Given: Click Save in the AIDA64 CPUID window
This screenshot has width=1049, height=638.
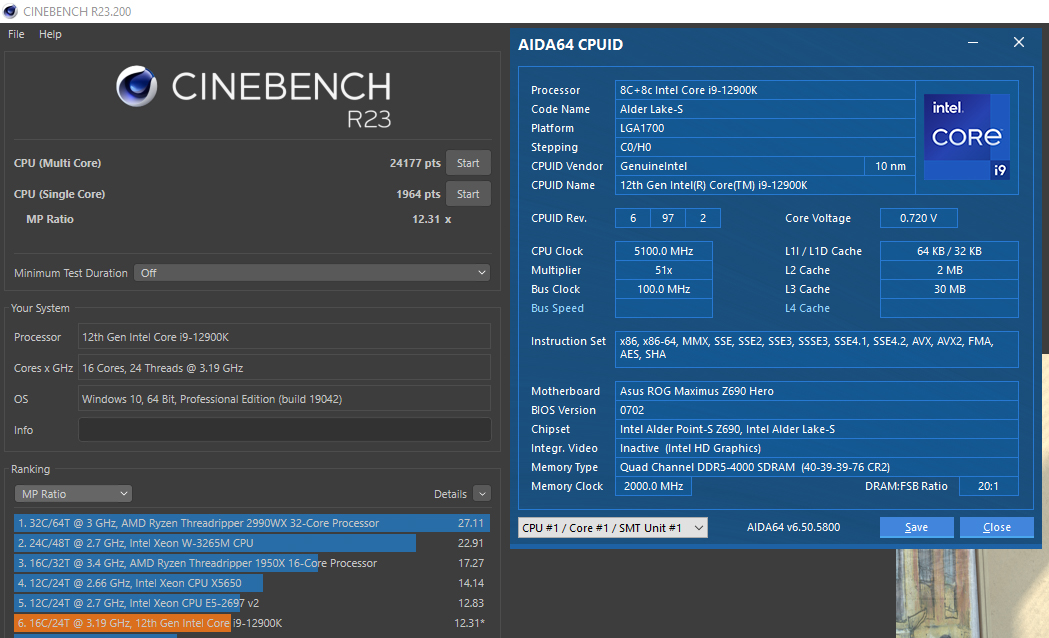Looking at the screenshot, I should coord(917,528).
